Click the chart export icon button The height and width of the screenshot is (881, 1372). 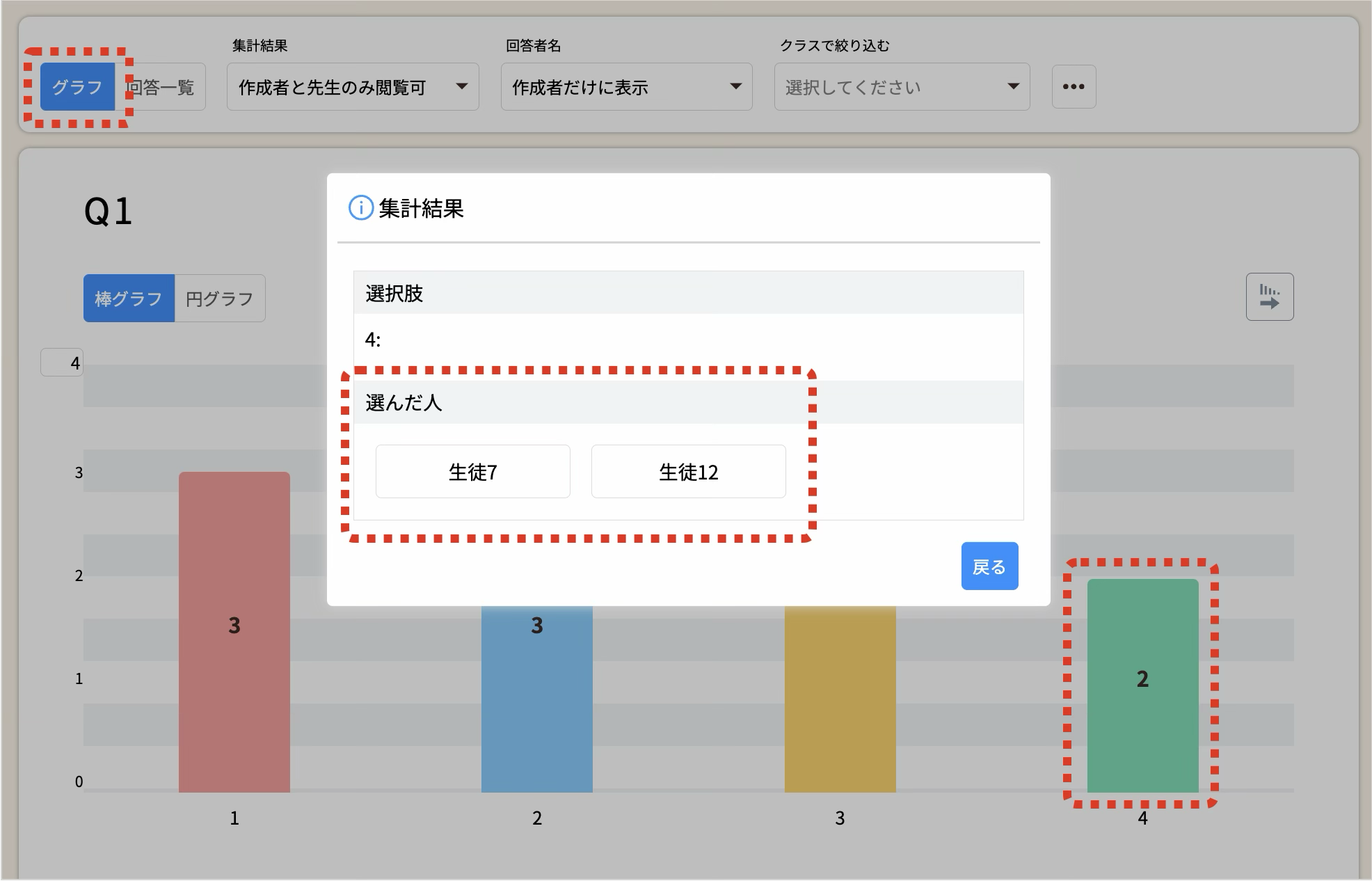point(1269,297)
